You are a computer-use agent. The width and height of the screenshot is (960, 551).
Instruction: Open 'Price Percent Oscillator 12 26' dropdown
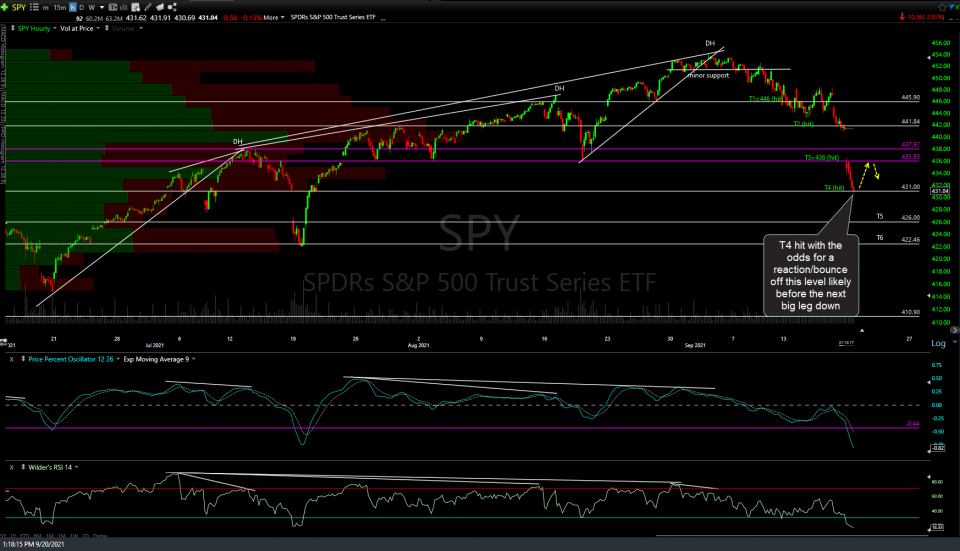click(x=118, y=359)
